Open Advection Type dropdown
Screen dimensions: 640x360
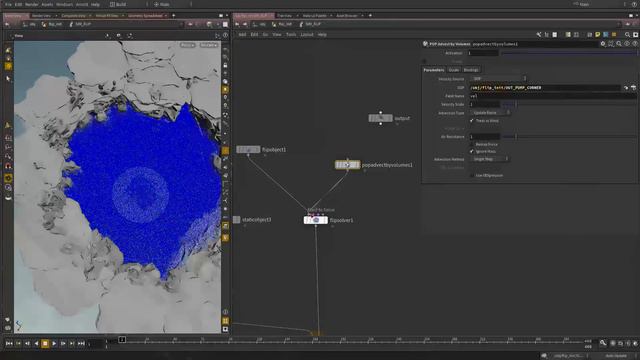tap(490, 113)
